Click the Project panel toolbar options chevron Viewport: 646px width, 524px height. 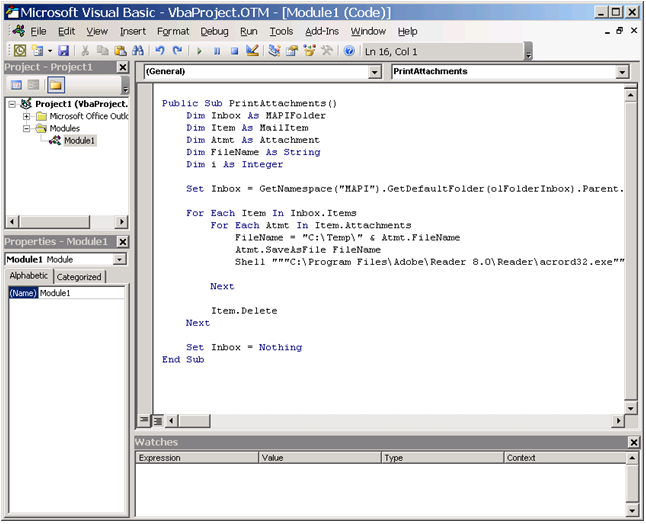[125, 85]
